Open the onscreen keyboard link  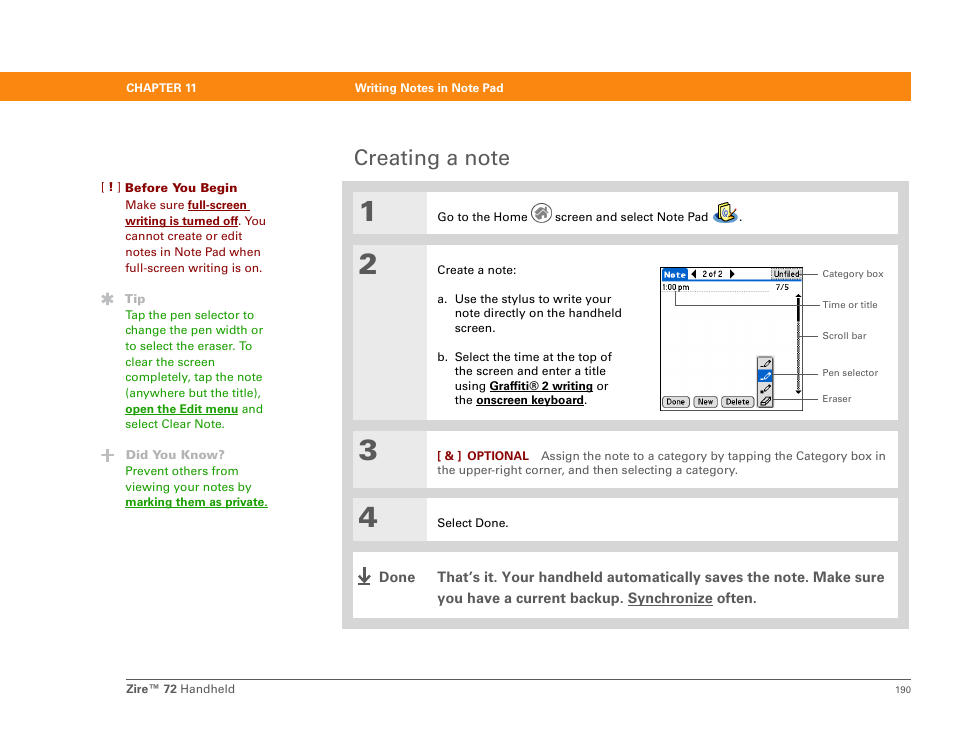point(530,400)
